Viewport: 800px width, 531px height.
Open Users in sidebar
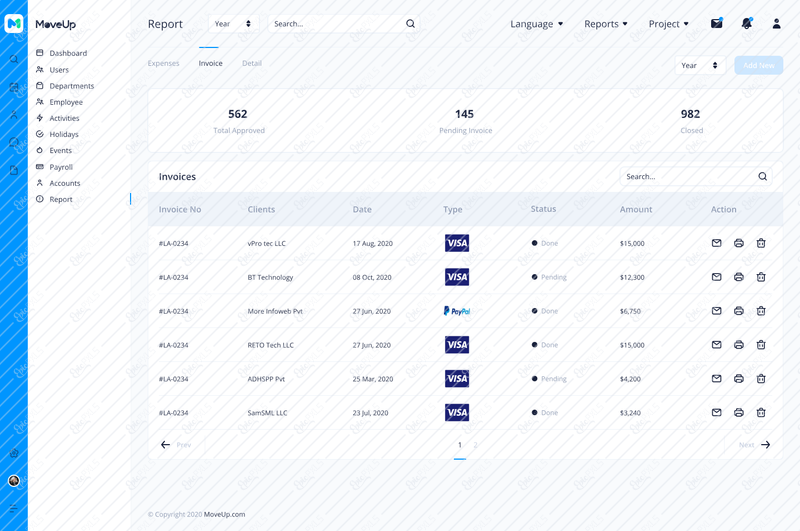coord(53,70)
